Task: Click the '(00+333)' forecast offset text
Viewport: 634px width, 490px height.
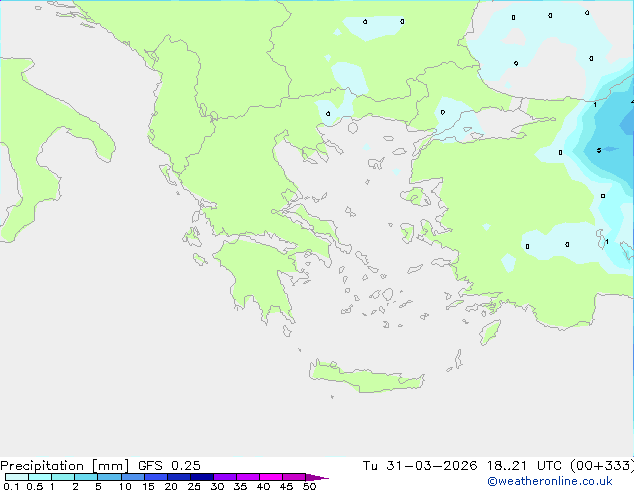Action: (602, 466)
